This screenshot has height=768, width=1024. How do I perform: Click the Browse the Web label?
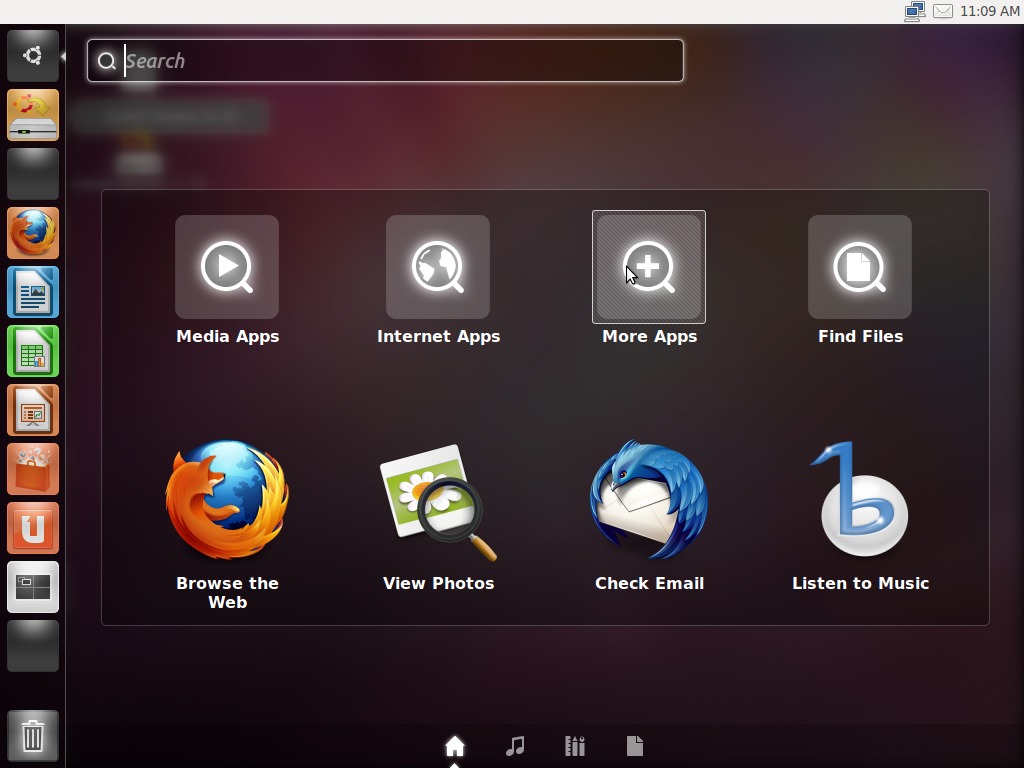(227, 592)
